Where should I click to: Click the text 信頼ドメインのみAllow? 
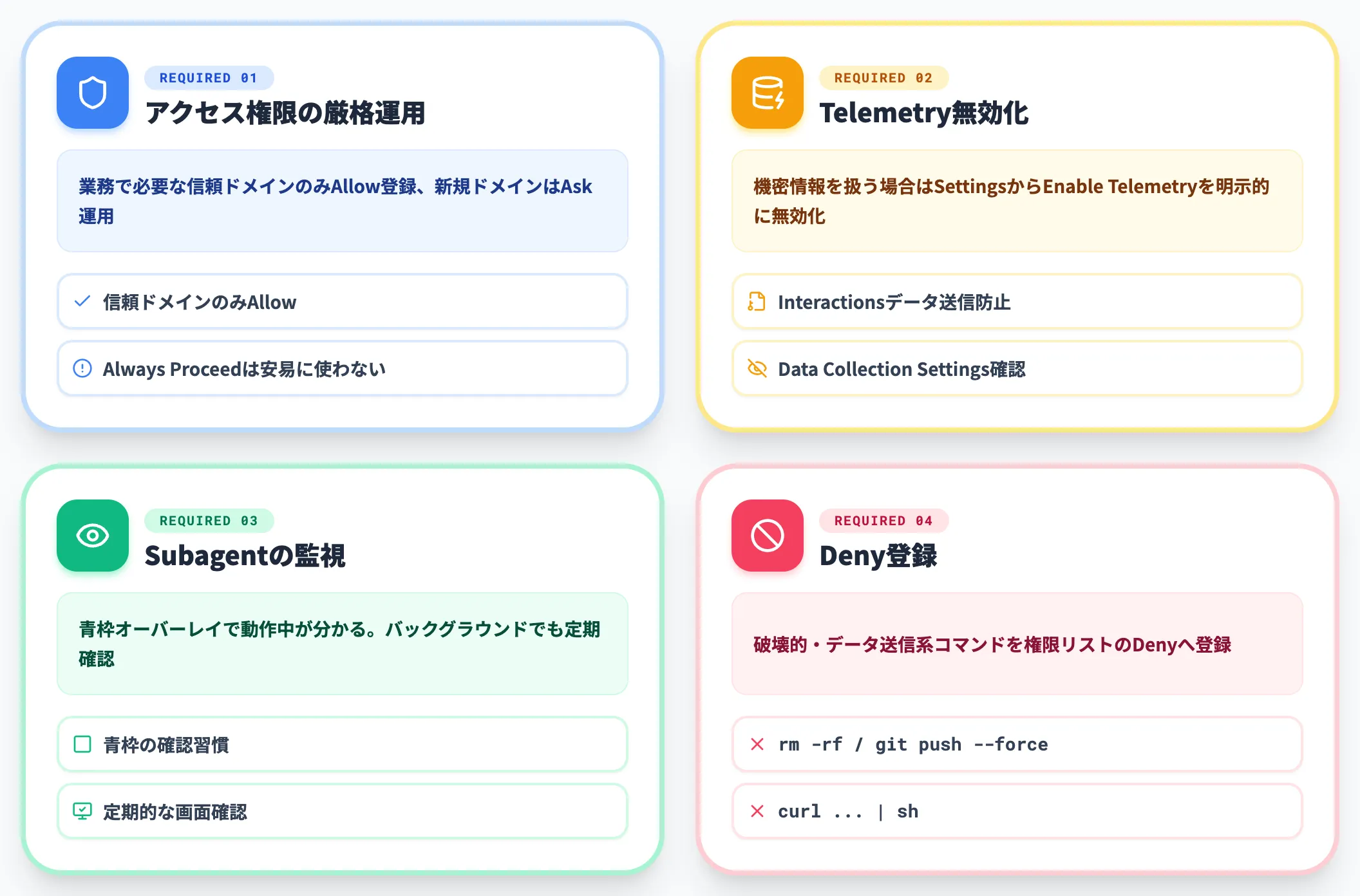click(x=200, y=302)
